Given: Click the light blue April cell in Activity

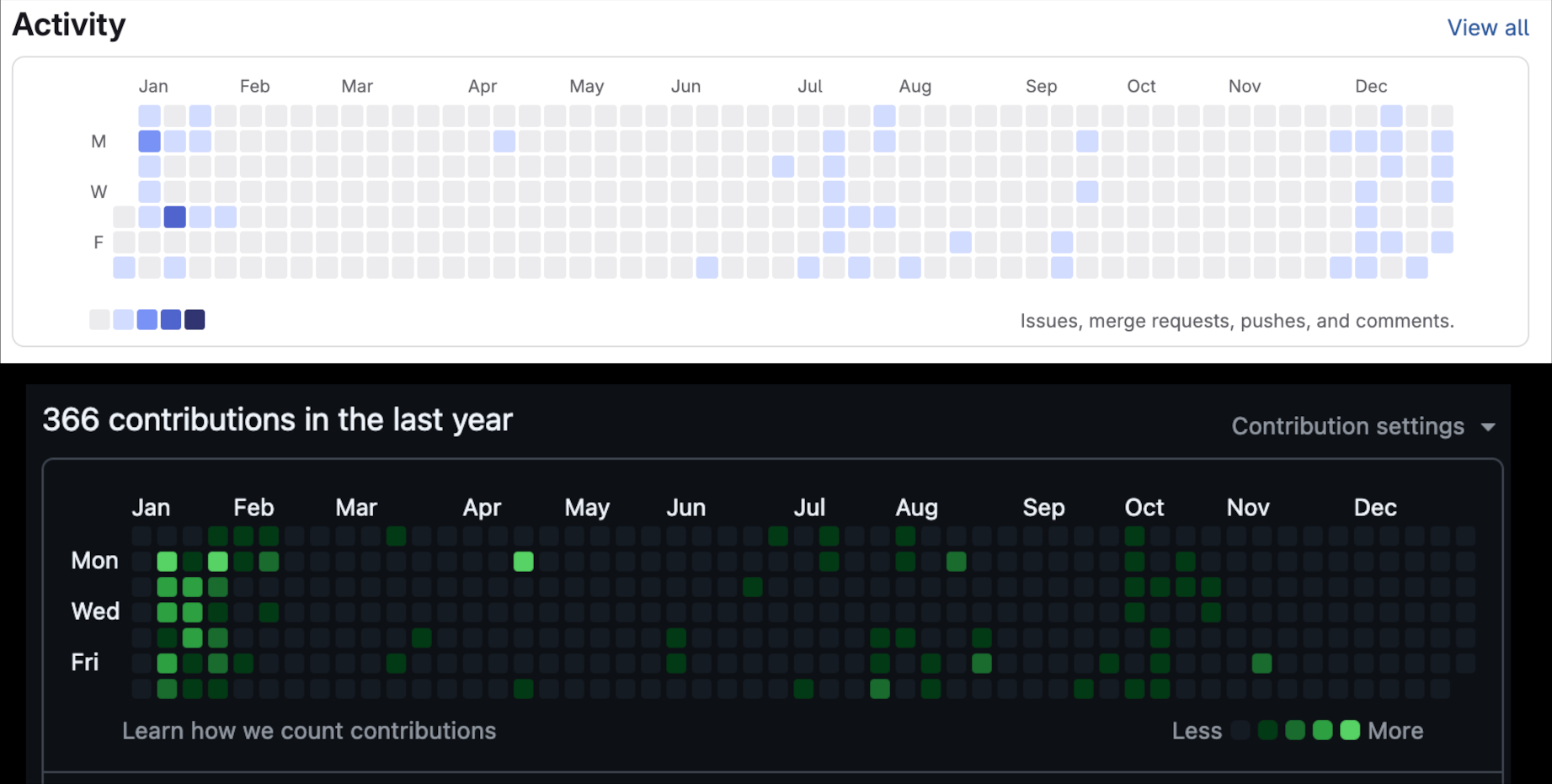Looking at the screenshot, I should 504,141.
